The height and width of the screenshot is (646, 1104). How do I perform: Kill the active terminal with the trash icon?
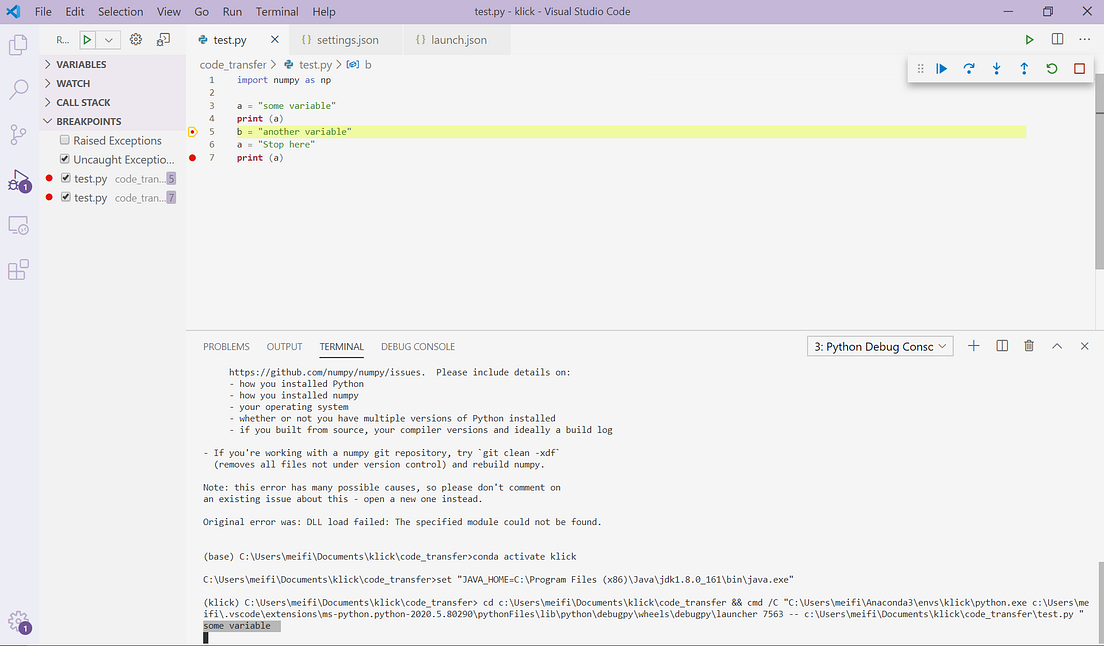pos(1028,345)
